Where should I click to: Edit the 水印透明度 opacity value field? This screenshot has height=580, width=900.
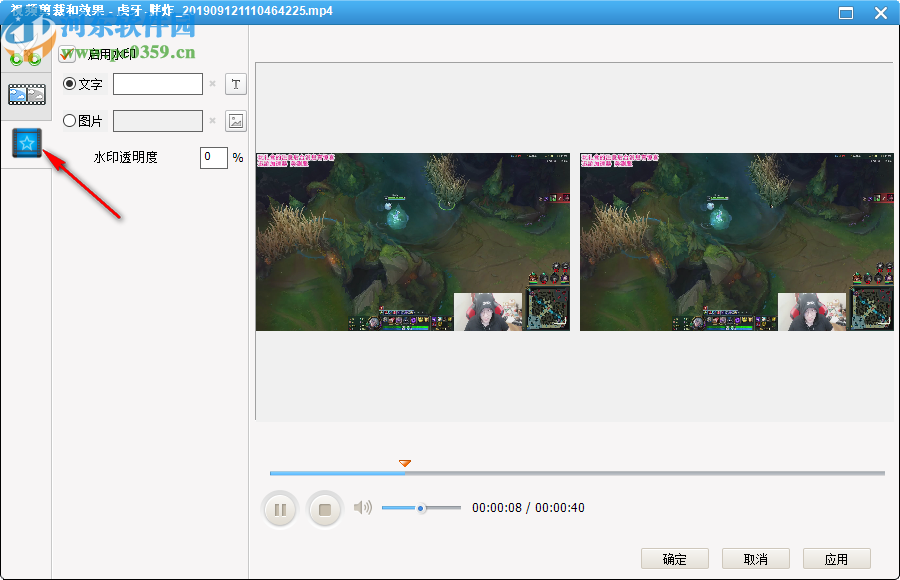tap(213, 157)
